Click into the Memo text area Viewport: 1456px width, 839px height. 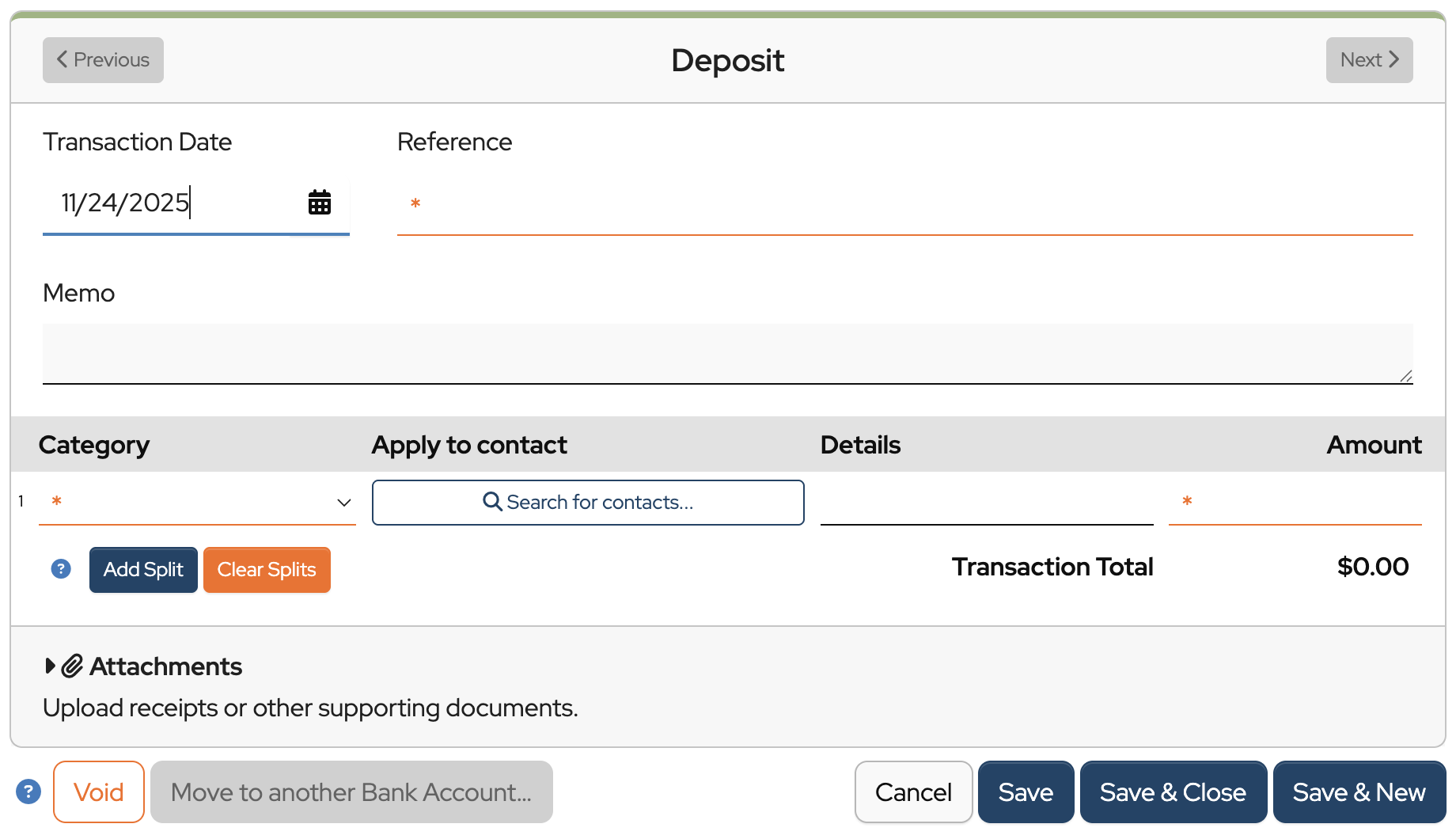[727, 353]
